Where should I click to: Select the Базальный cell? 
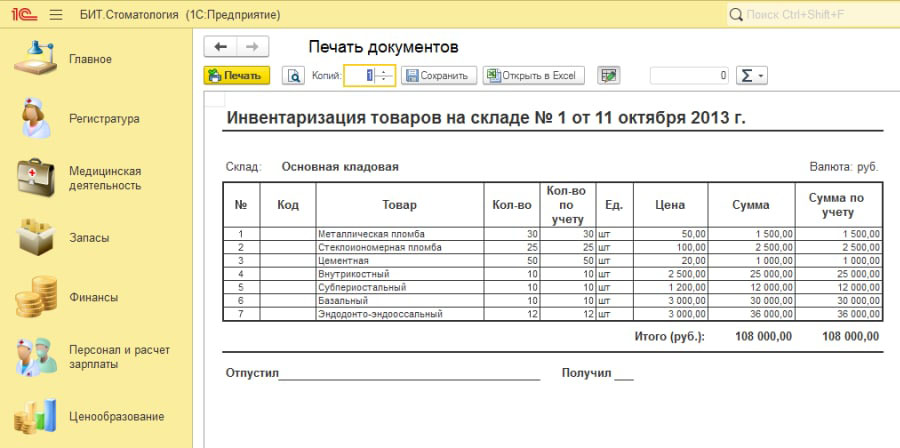pyautogui.click(x=399, y=301)
